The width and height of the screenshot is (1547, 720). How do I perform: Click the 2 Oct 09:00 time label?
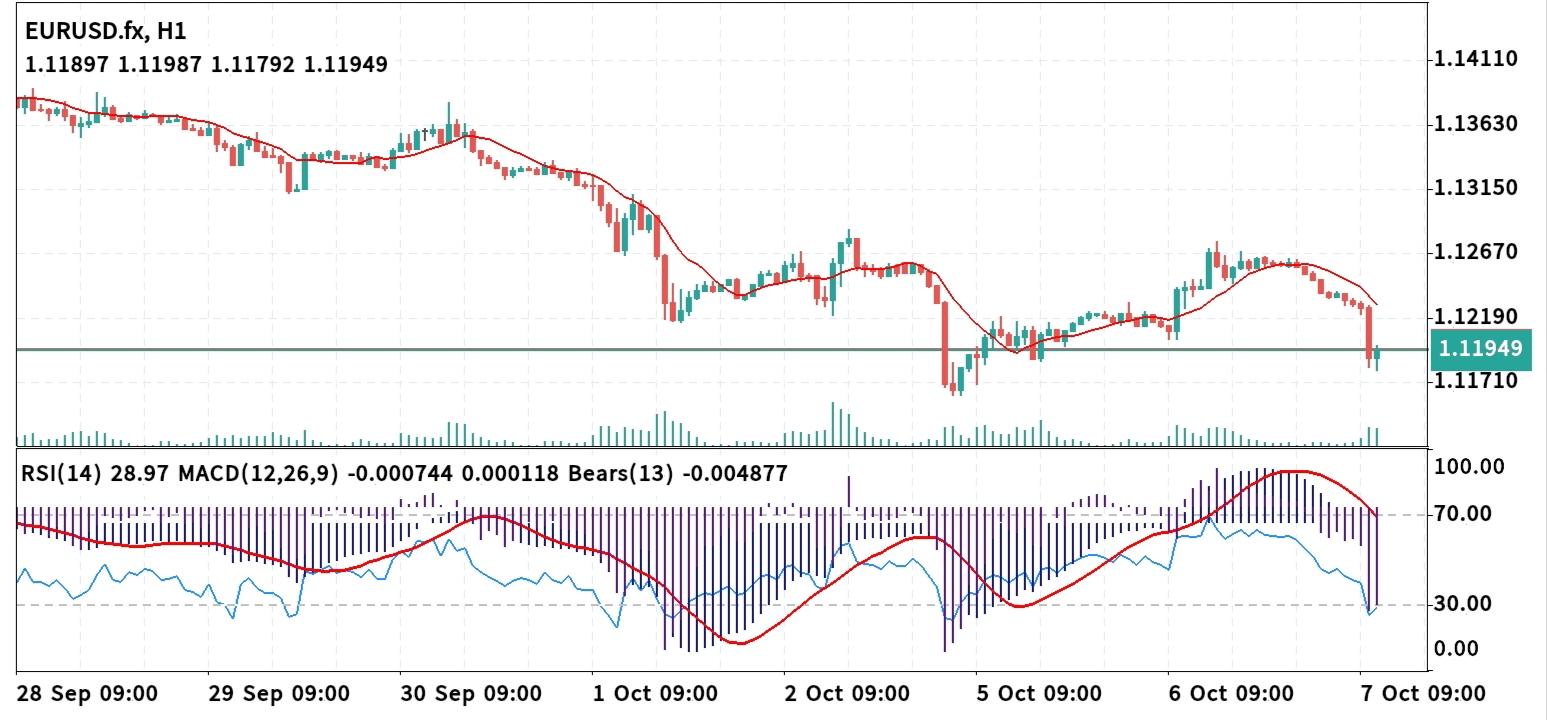(x=848, y=694)
